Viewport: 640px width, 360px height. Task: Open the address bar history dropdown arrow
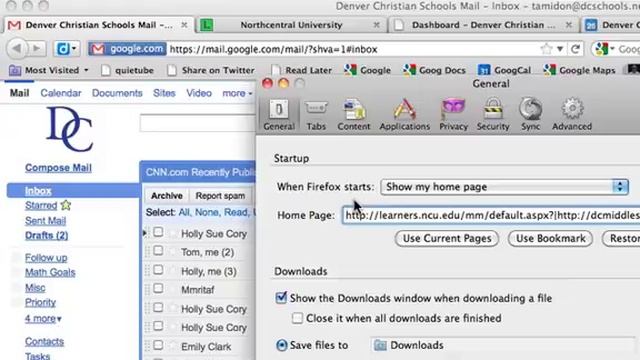(560, 49)
